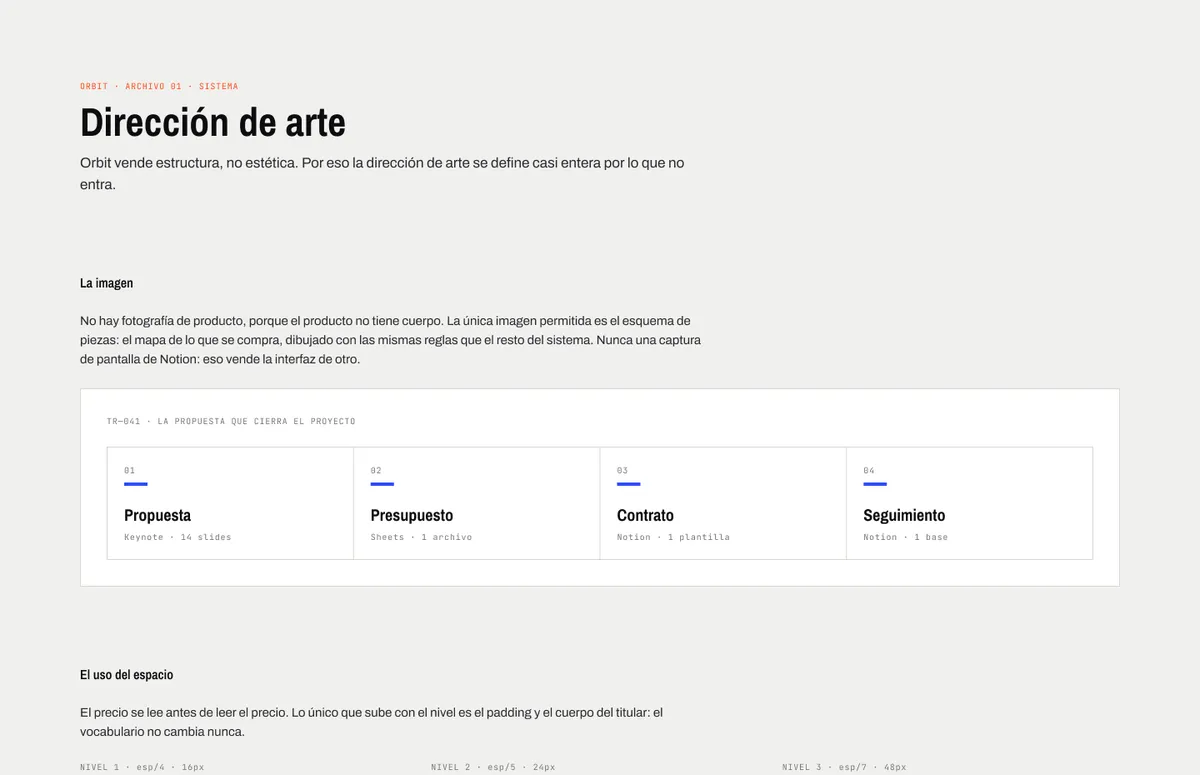
Task: Click the 'Dirección de arte' main heading
Action: [x=213, y=122]
